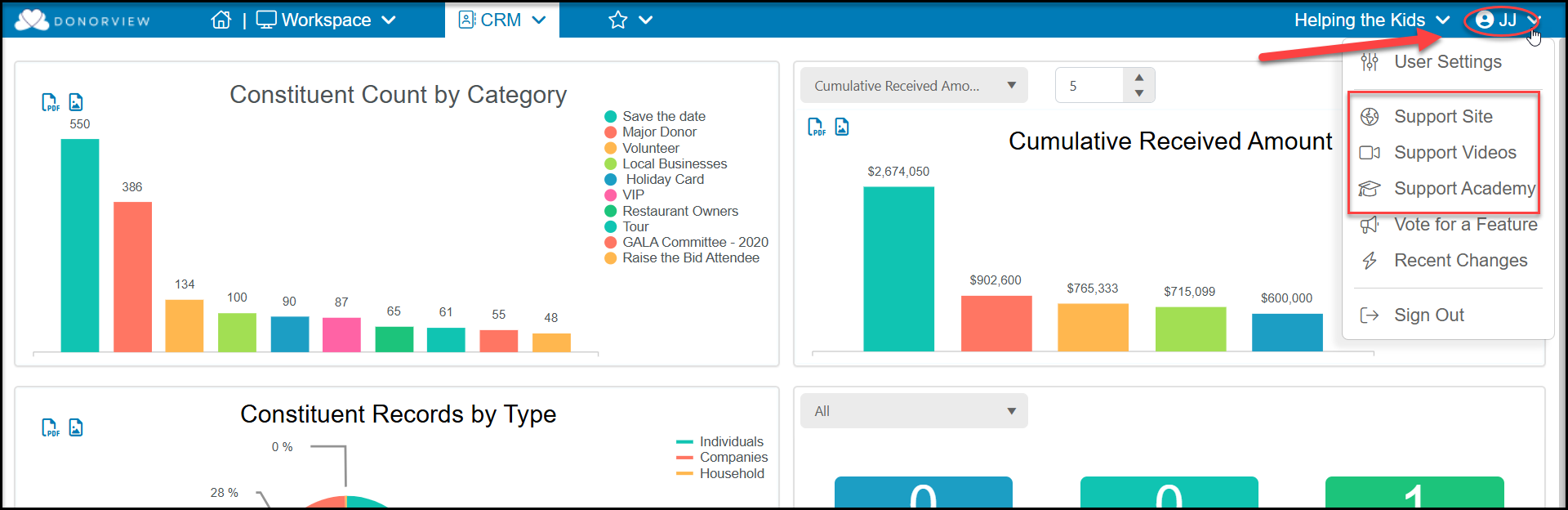Toggle Local Businesses legend item
1568x510 pixels.
click(x=666, y=164)
